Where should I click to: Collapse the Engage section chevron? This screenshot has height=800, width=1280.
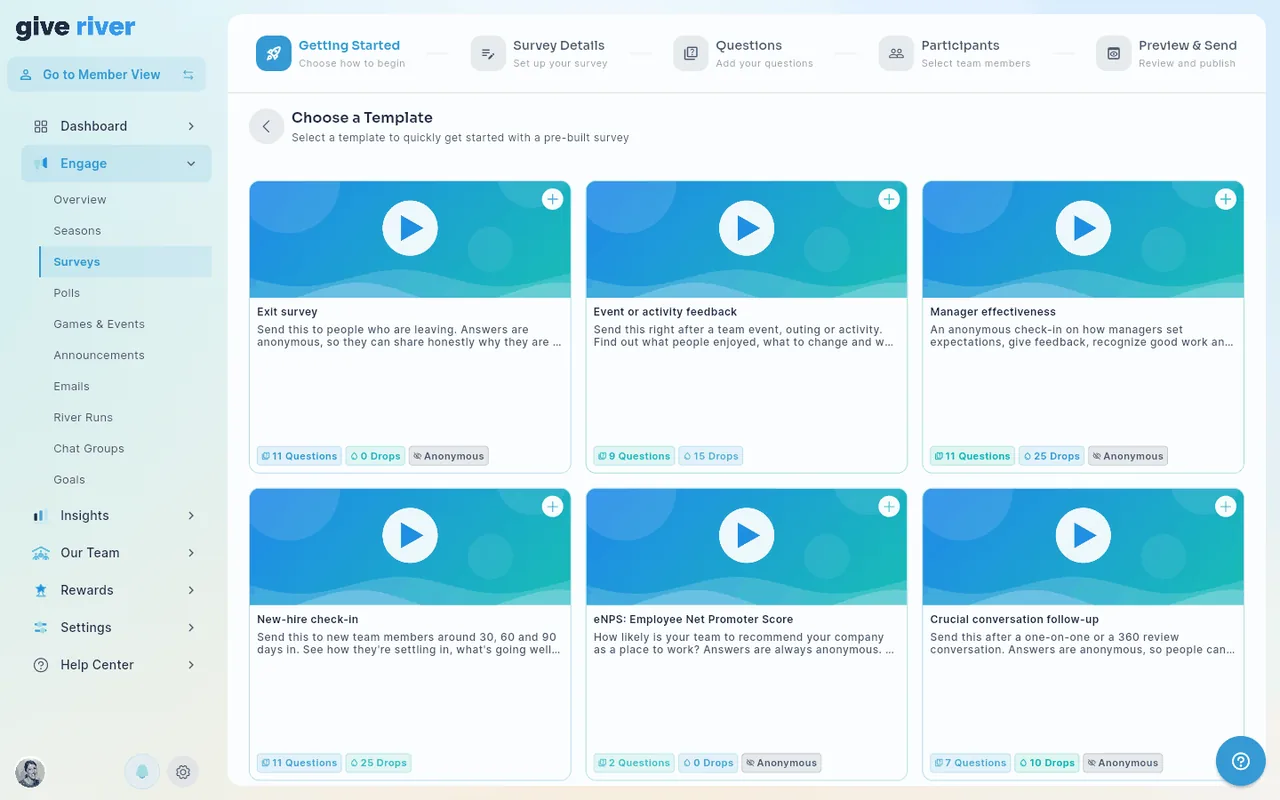191,164
